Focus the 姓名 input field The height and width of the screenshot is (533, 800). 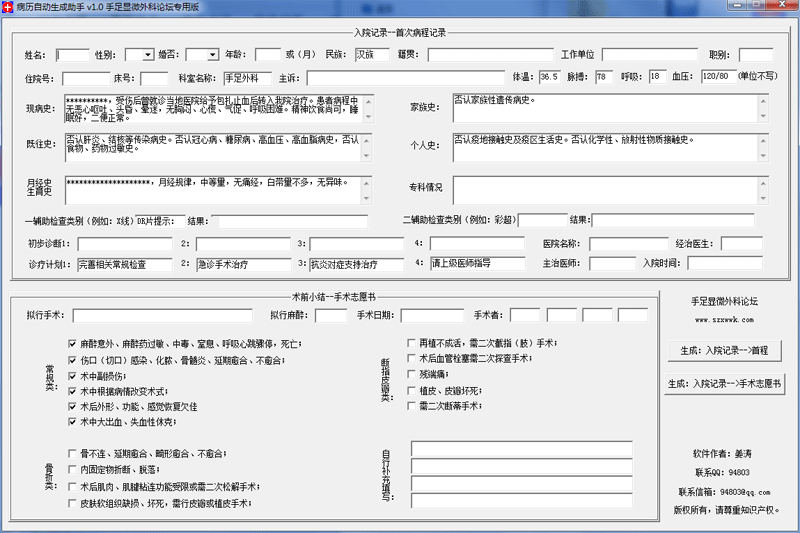pyautogui.click(x=72, y=55)
